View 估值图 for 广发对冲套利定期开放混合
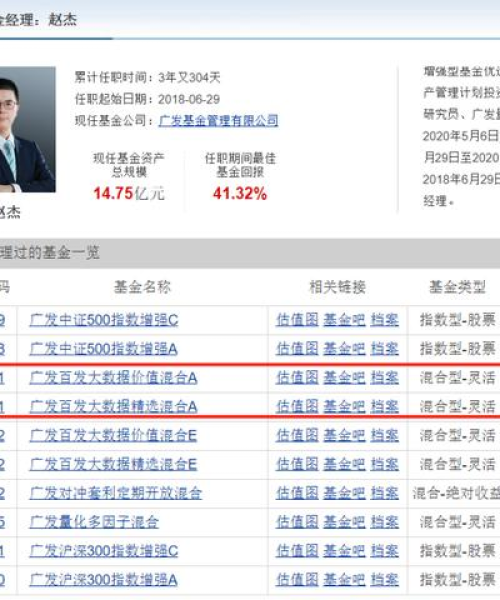The image size is (500, 600). [x=297, y=493]
